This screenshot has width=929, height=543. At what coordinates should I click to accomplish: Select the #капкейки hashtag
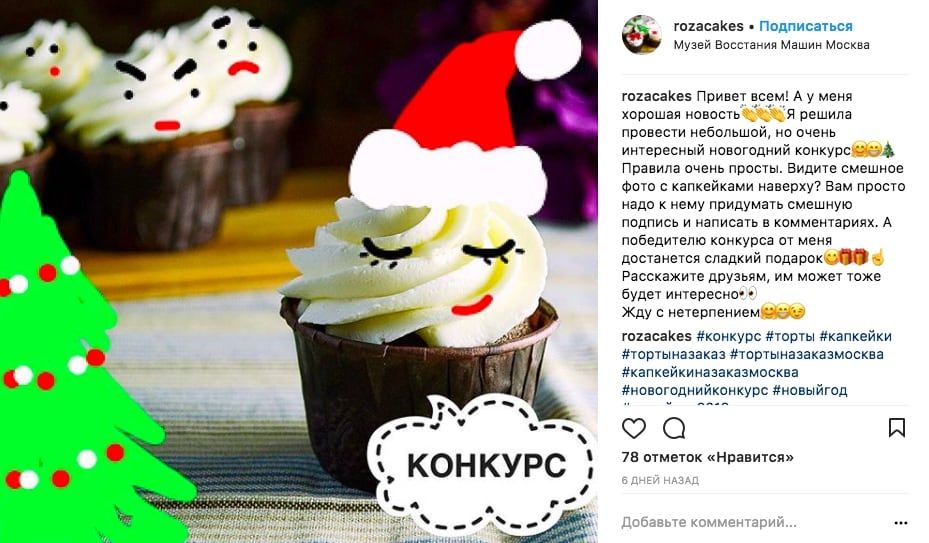pos(855,336)
